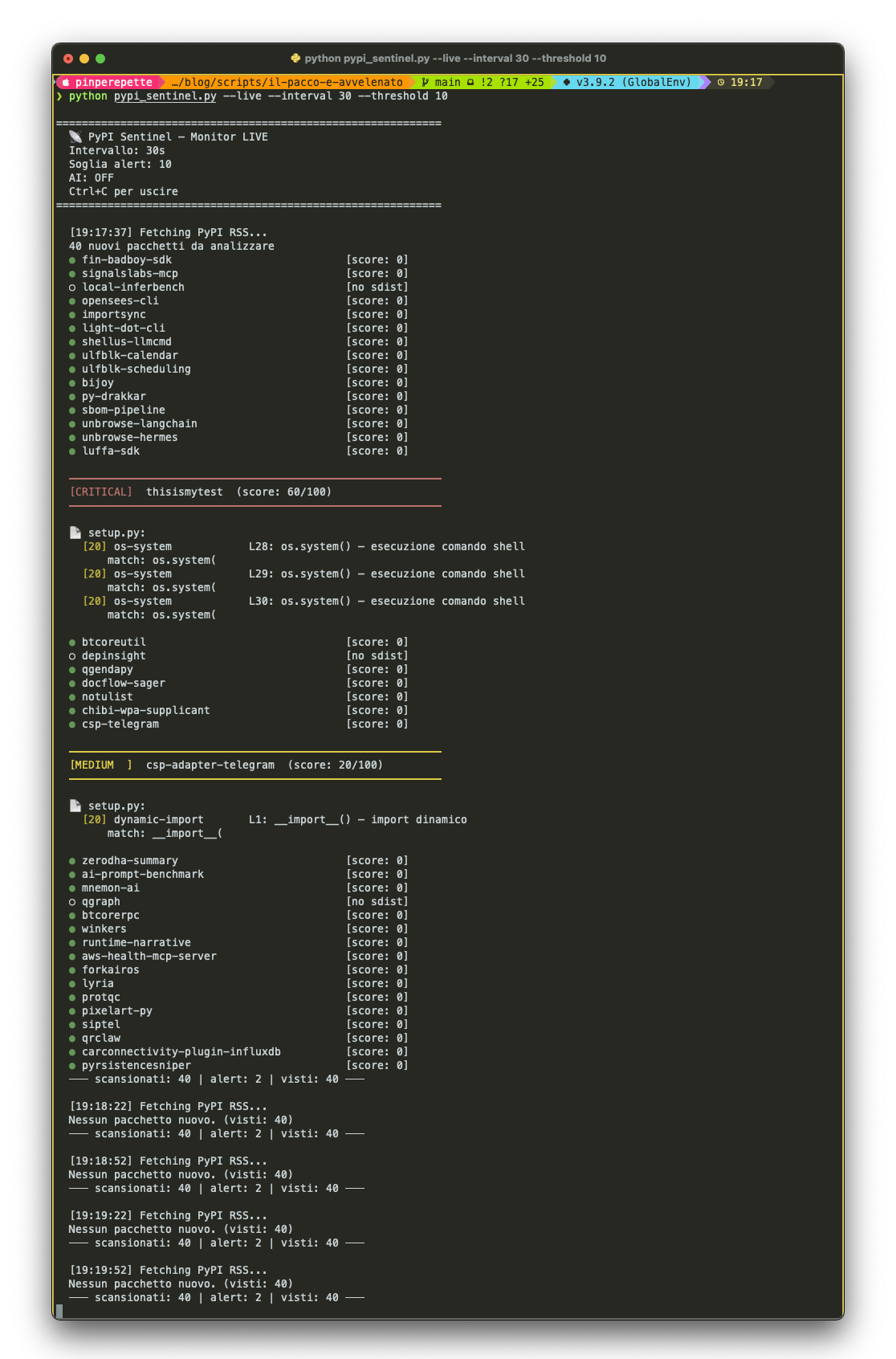The width and height of the screenshot is (896, 1359).
Task: Click the green zoom window button
Action: 100,58
